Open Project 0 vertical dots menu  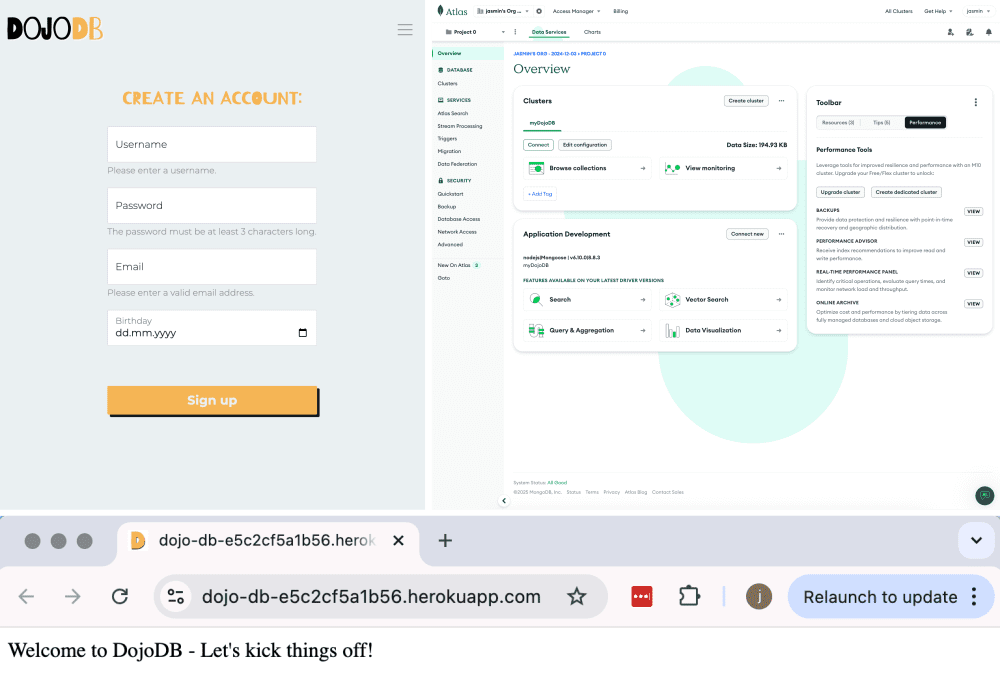click(515, 31)
